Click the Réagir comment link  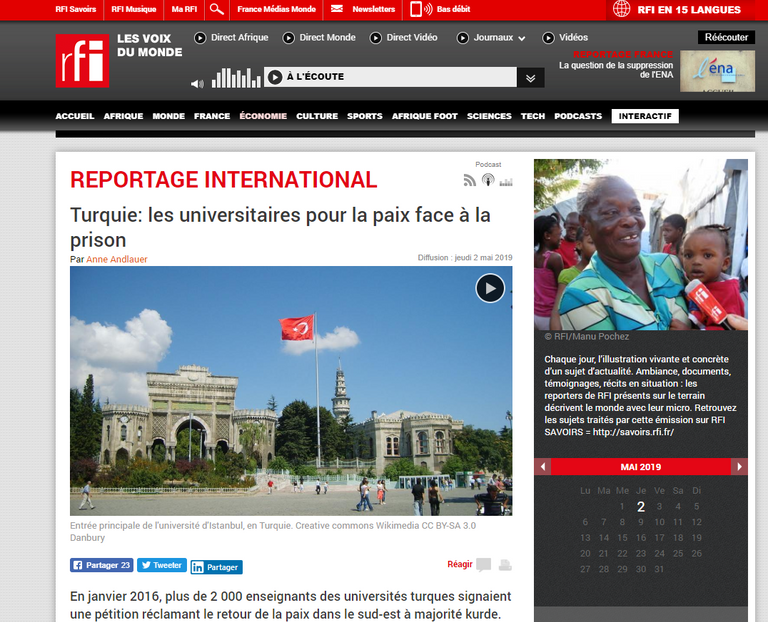pos(459,565)
